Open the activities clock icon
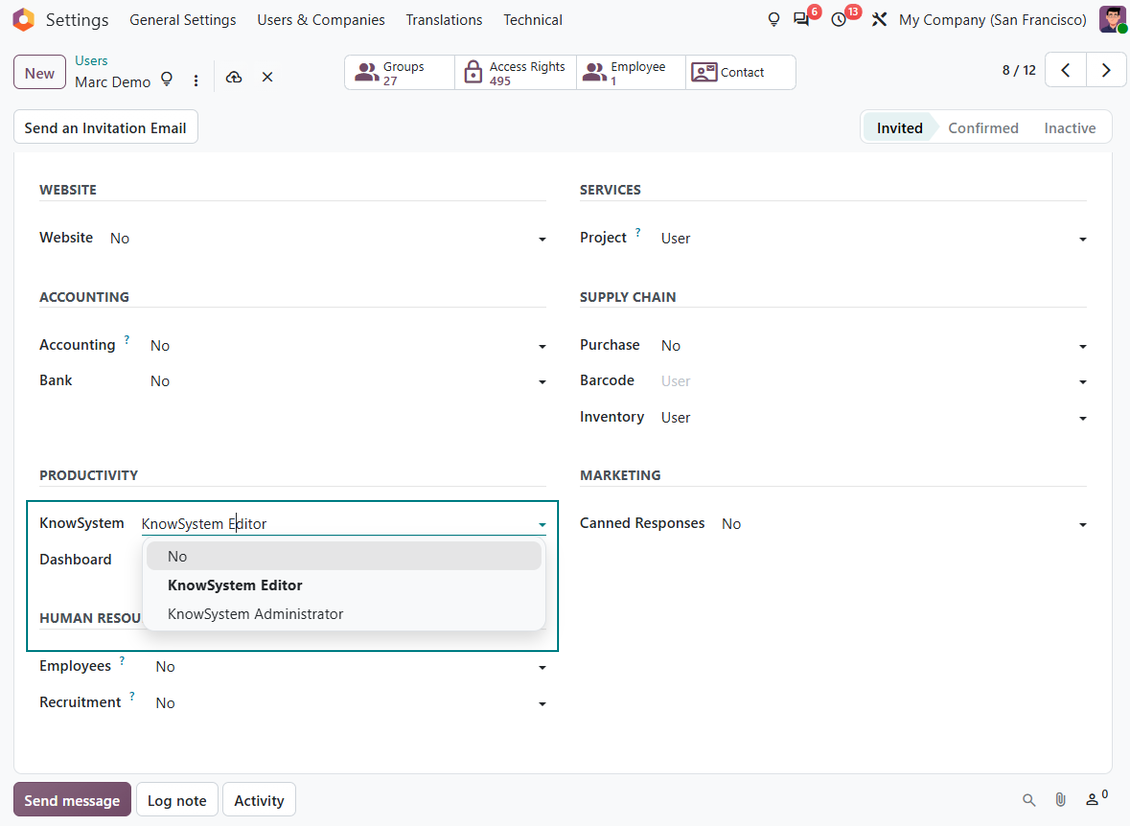 (839, 19)
